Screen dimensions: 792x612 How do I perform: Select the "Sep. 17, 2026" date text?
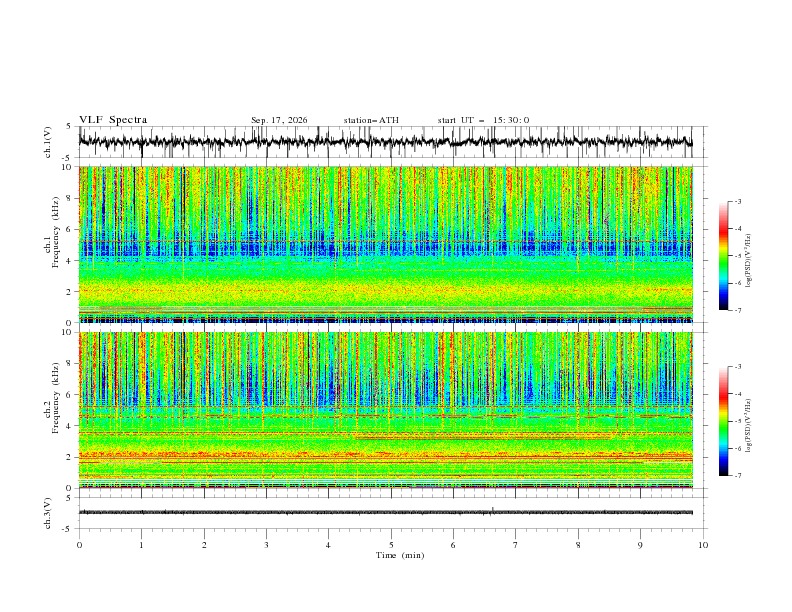[x=279, y=120]
